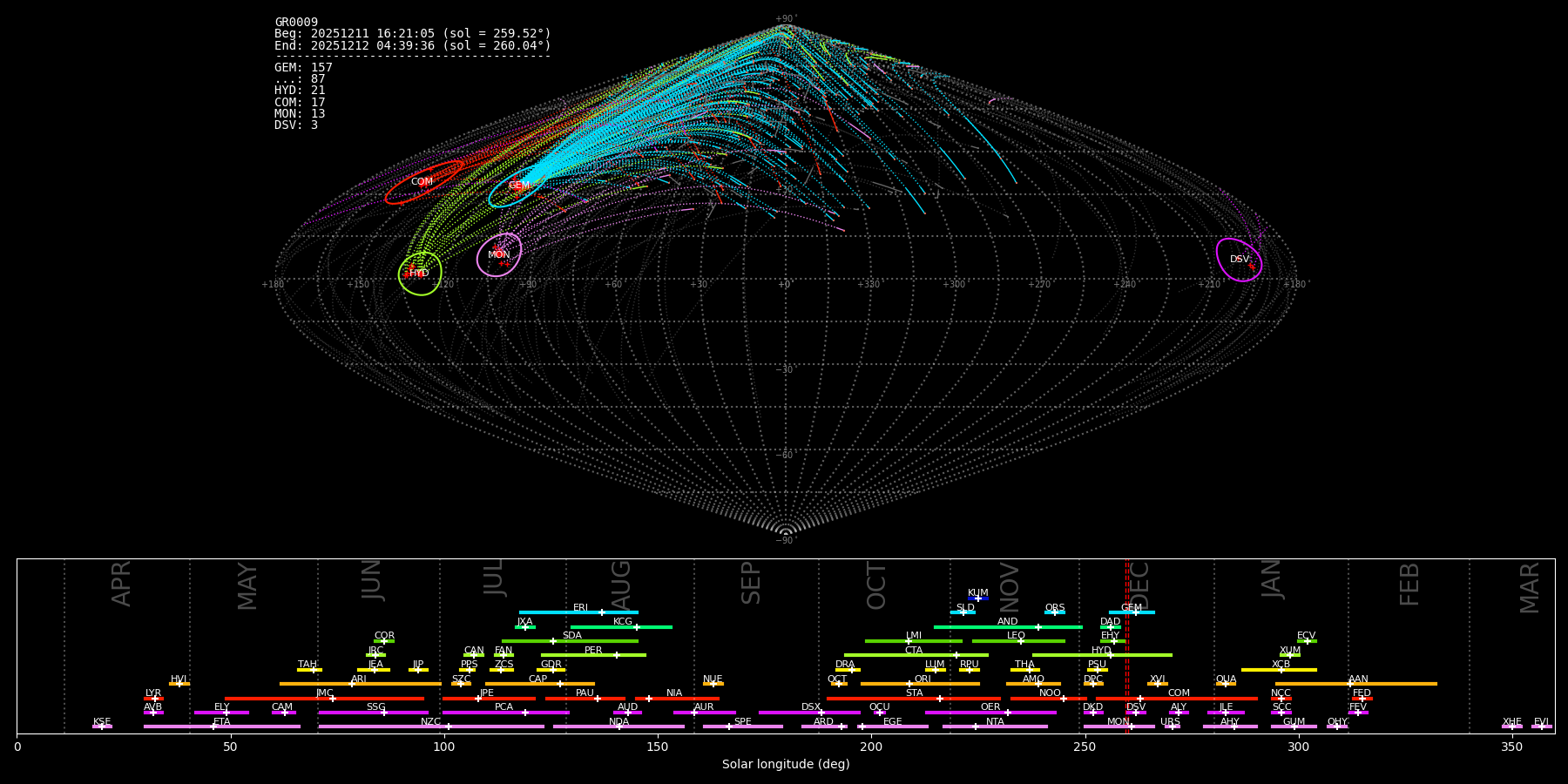This screenshot has height=784, width=1568.
Task: Click the GEM radiant ellipse on sky map
Action: (517, 186)
